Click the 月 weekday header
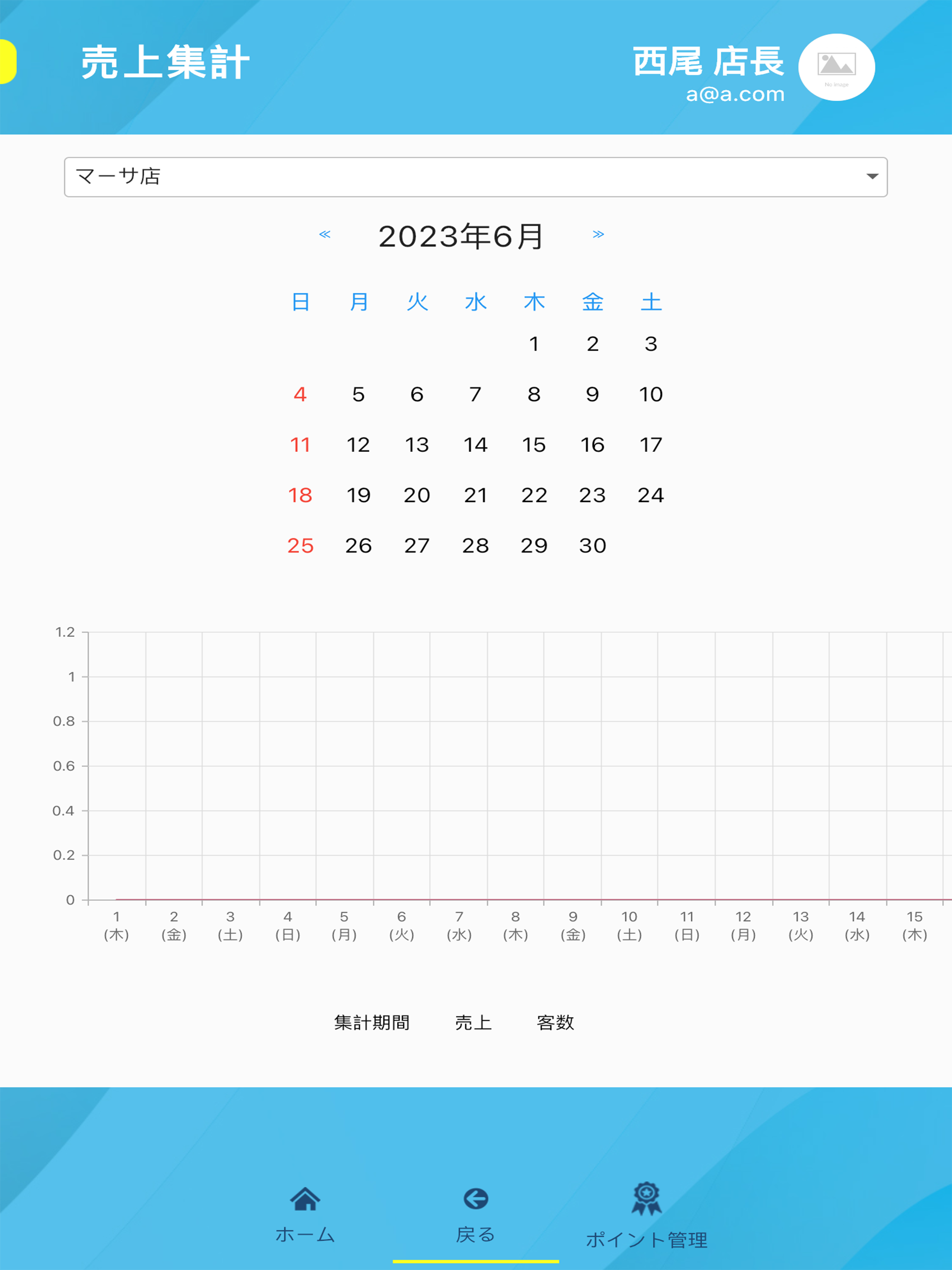 [x=359, y=302]
